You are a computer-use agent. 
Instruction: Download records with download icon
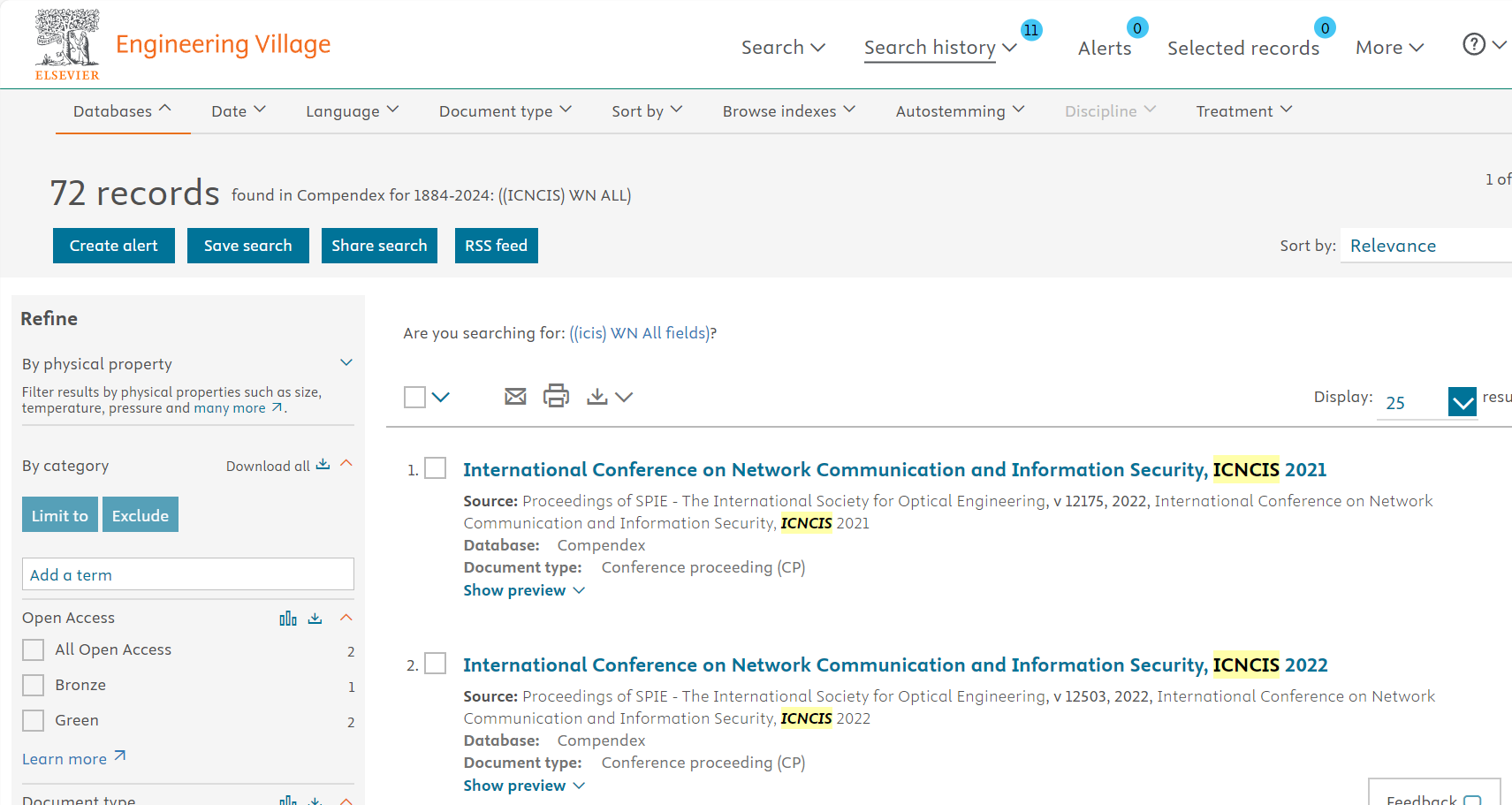[x=597, y=397]
